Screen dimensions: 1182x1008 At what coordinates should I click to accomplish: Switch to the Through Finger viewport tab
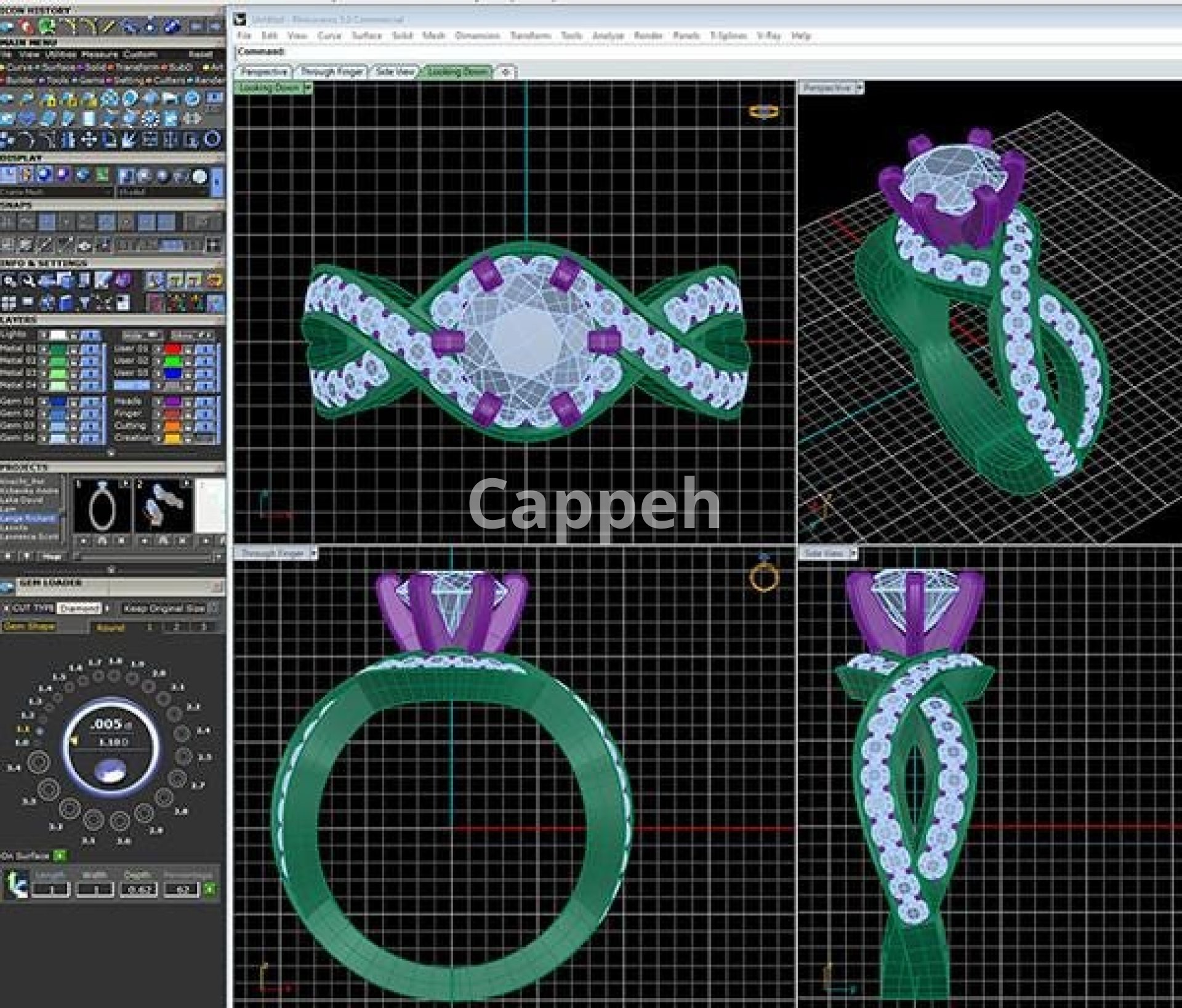tap(331, 72)
